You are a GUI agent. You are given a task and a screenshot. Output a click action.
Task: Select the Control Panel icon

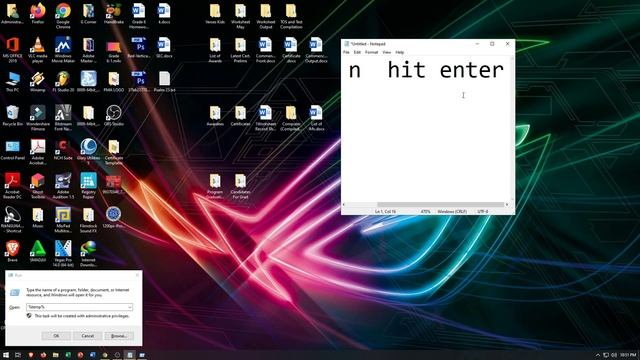click(13, 149)
